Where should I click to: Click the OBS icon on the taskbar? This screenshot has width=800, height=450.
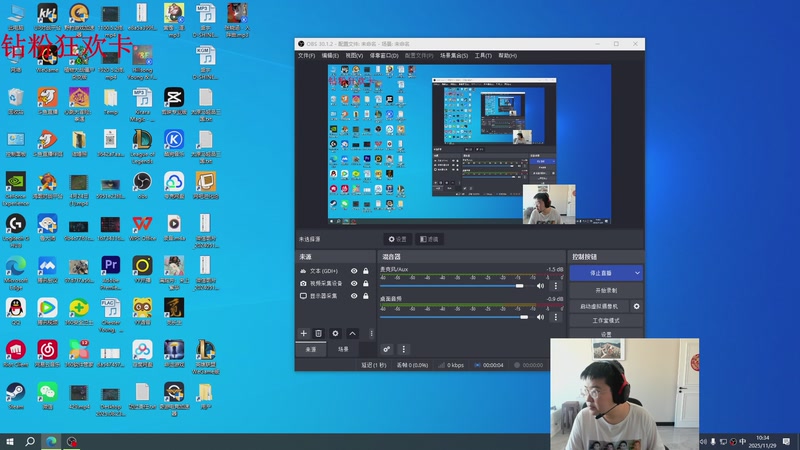coord(72,441)
